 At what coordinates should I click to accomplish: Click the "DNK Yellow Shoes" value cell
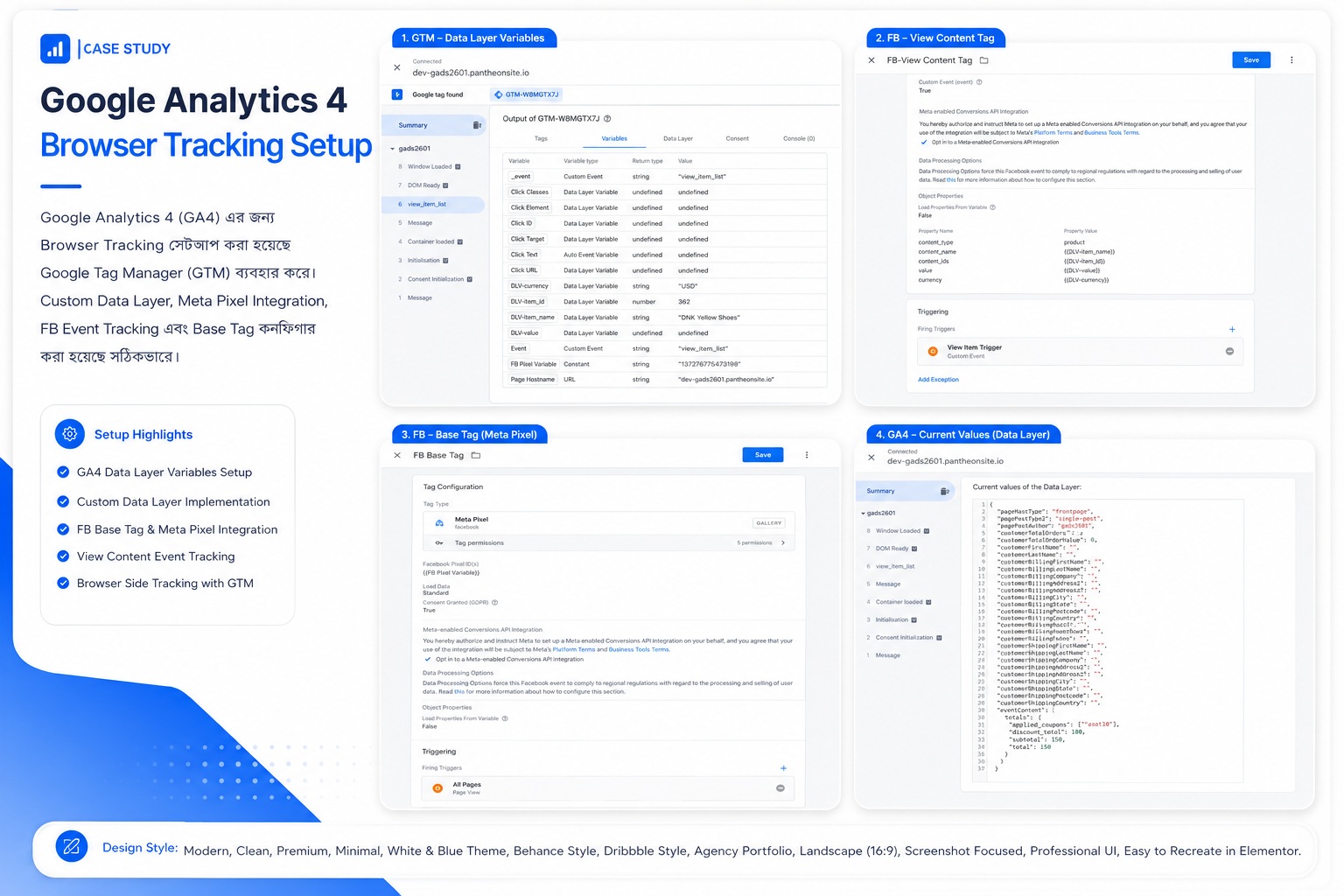(710, 318)
